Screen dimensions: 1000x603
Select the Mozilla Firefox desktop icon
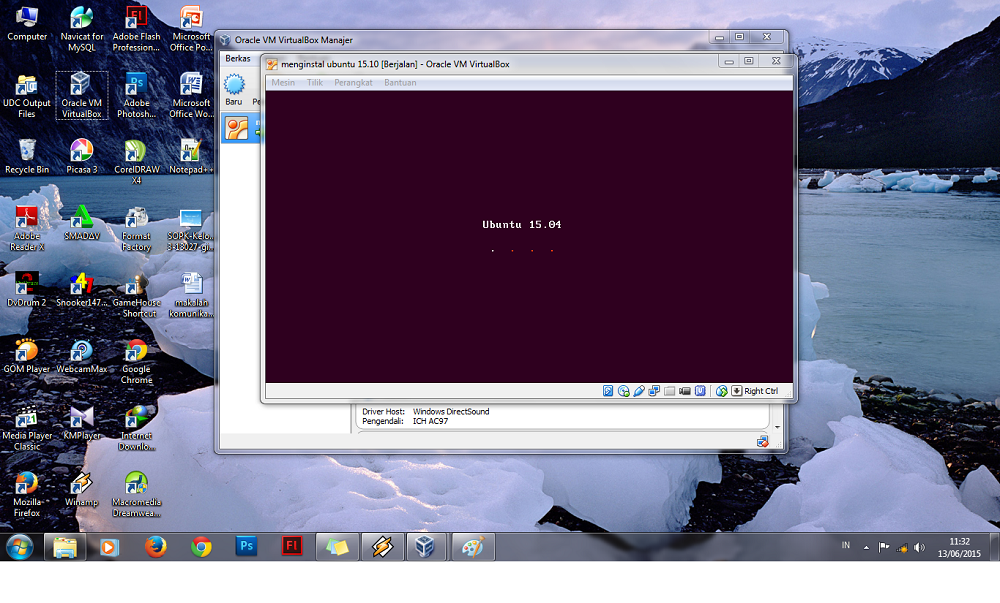(x=27, y=495)
